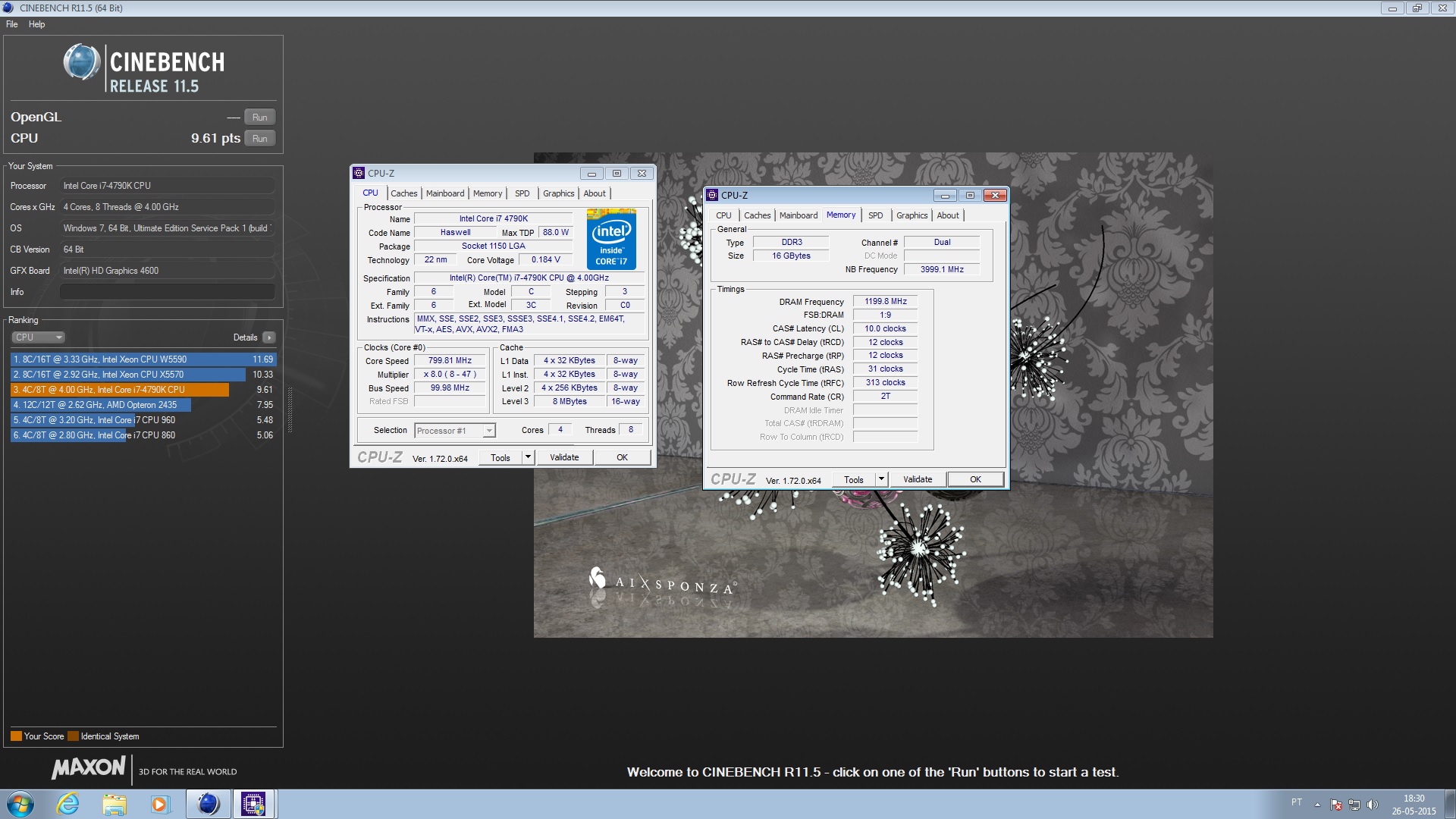Switch to Caches tab in right CPU-Z
The width and height of the screenshot is (1456, 819).
757,215
